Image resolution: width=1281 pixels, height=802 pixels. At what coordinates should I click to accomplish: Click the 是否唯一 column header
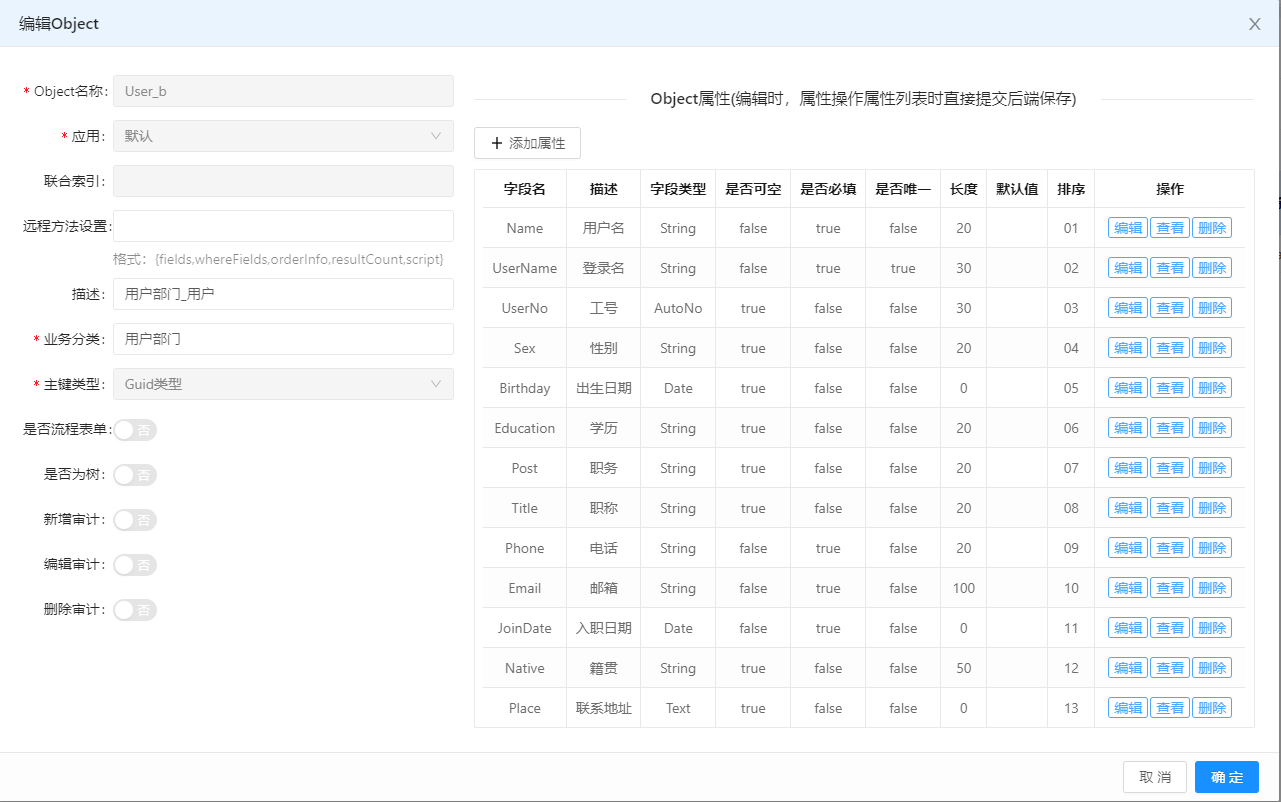pos(903,189)
